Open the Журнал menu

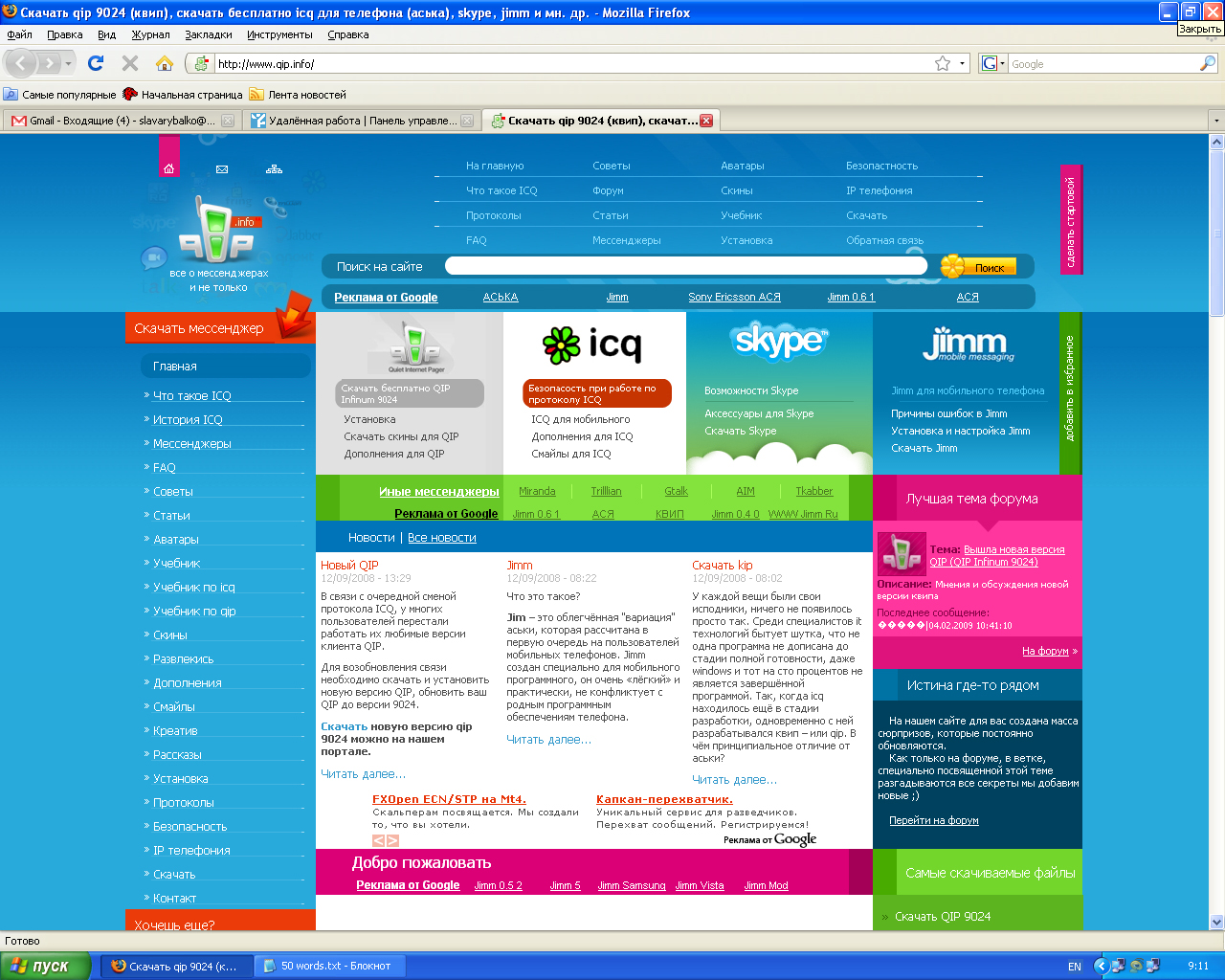[x=150, y=34]
